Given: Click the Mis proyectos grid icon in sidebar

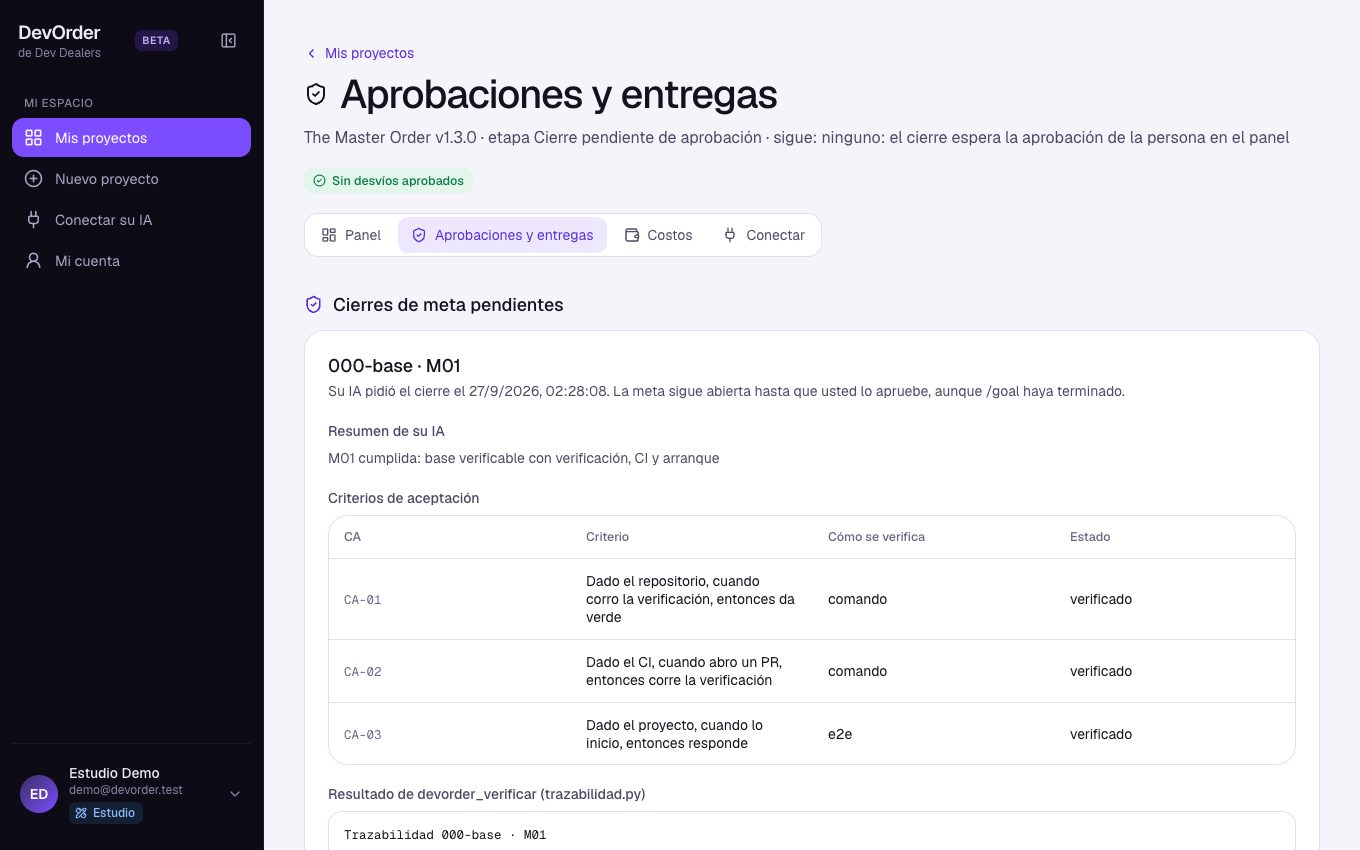Looking at the screenshot, I should click(x=33, y=138).
